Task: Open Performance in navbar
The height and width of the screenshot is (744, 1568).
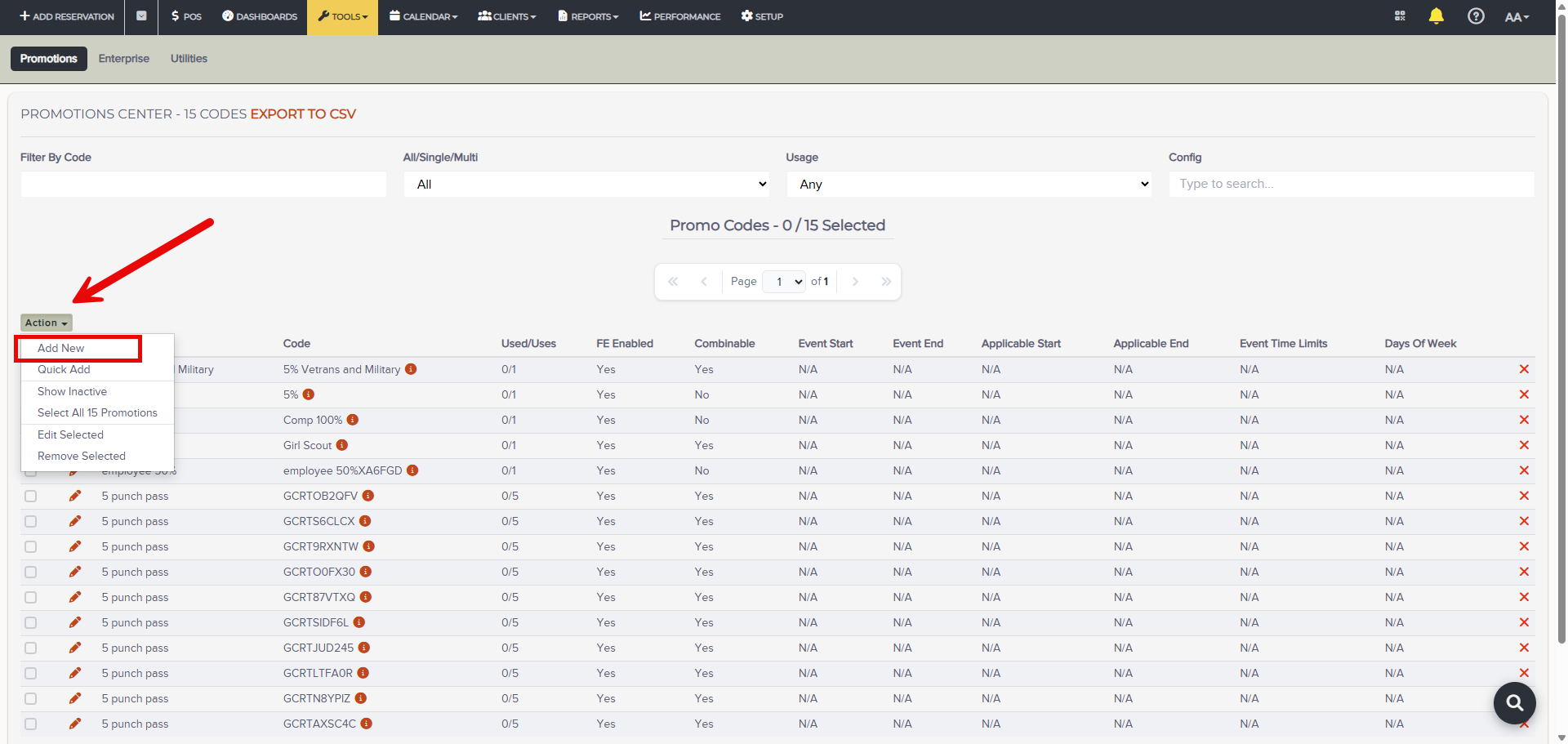Action: 680,16
